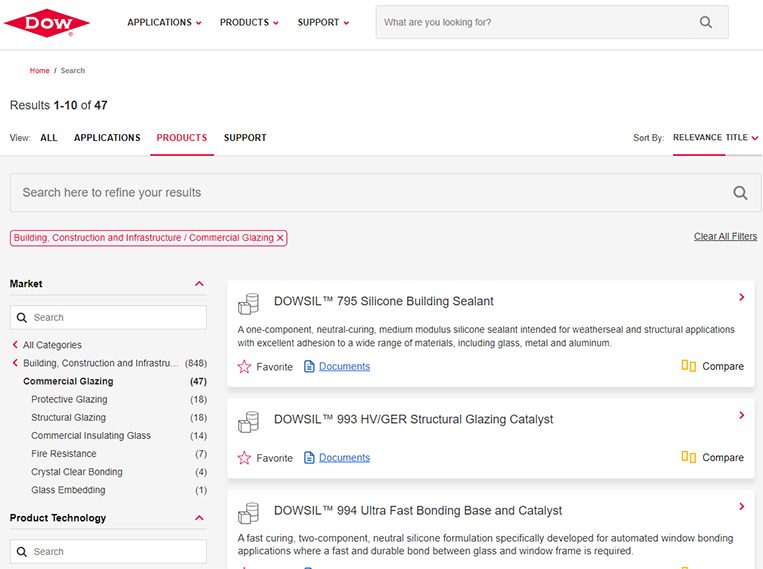Image resolution: width=763 pixels, height=569 pixels.
Task: Click the header search magnifier icon
Action: pyautogui.click(x=706, y=22)
